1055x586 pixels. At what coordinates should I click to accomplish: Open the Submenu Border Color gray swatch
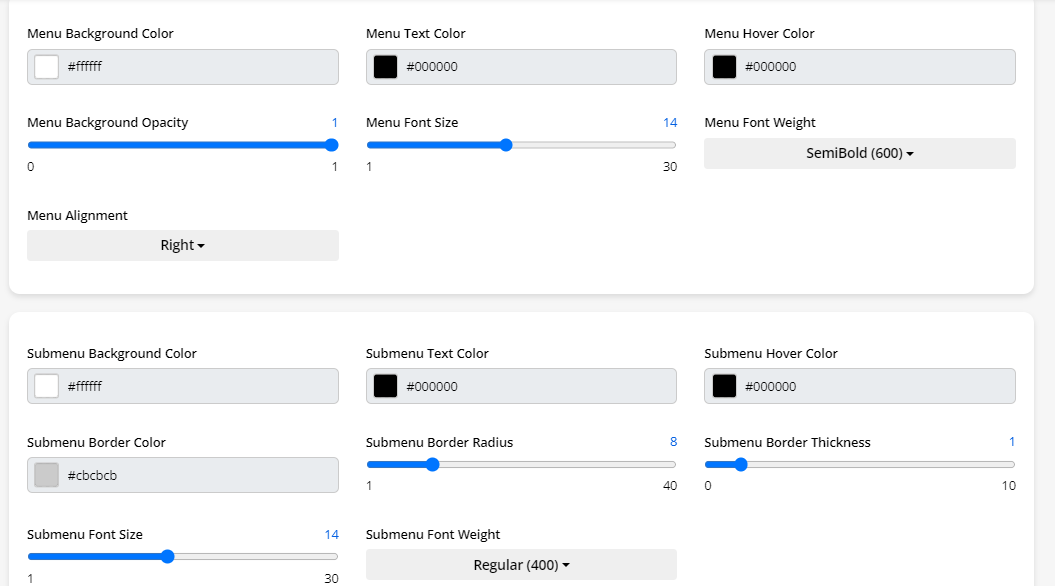[x=46, y=475]
